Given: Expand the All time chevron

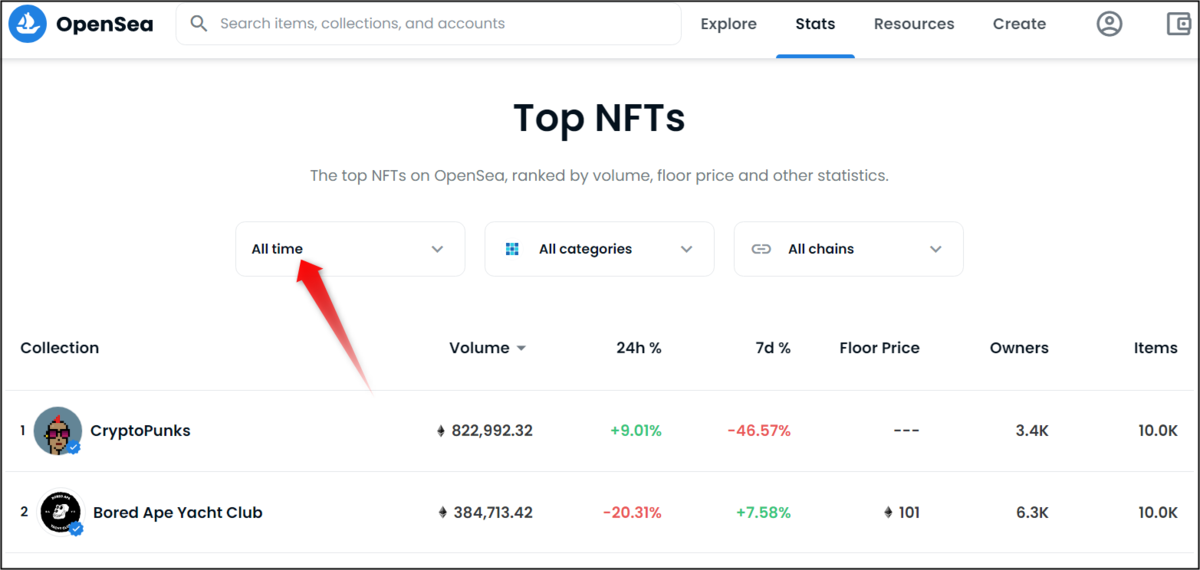Looking at the screenshot, I should click(x=437, y=249).
